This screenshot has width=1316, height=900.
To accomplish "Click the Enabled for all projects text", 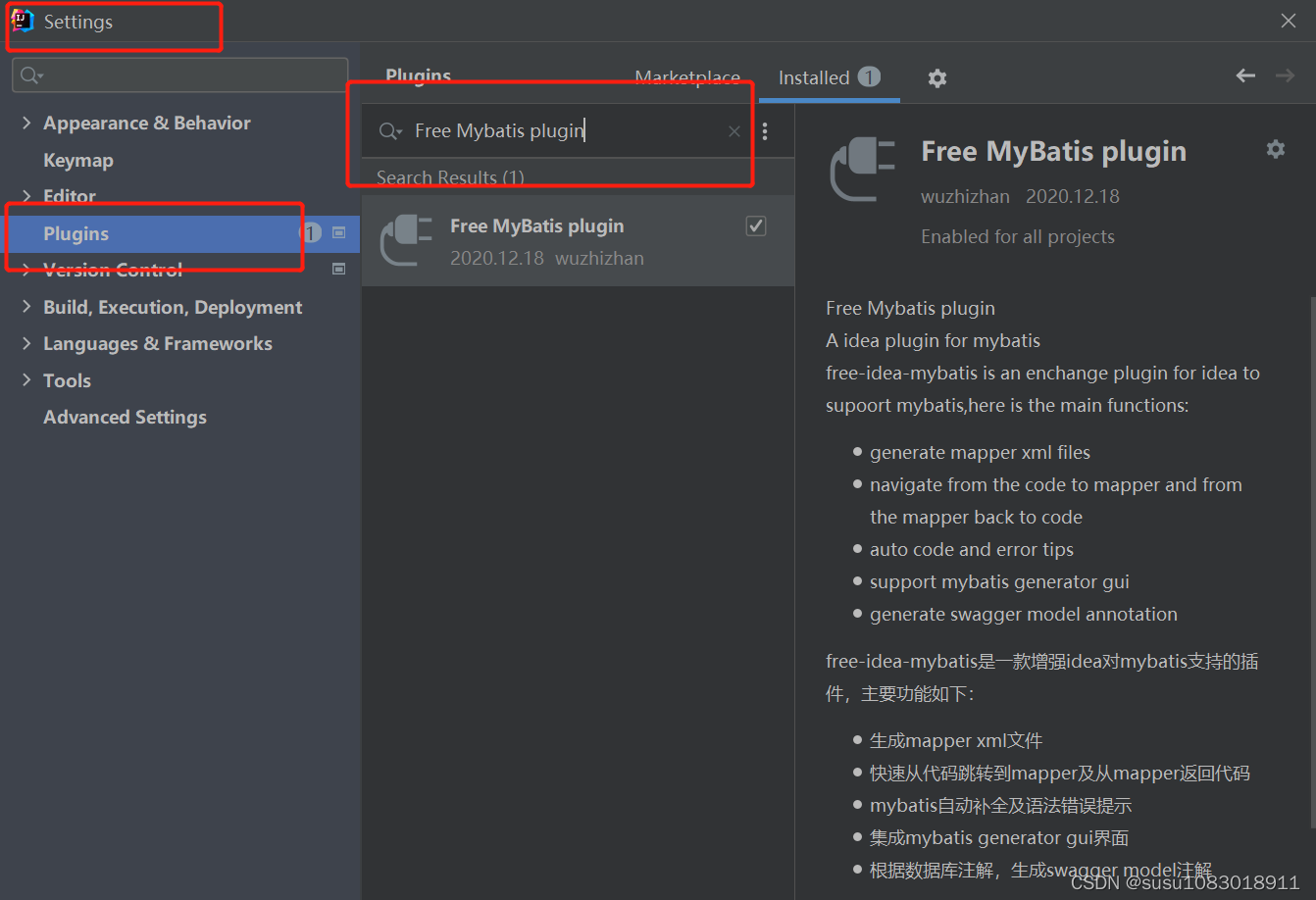I will click(x=1018, y=236).
